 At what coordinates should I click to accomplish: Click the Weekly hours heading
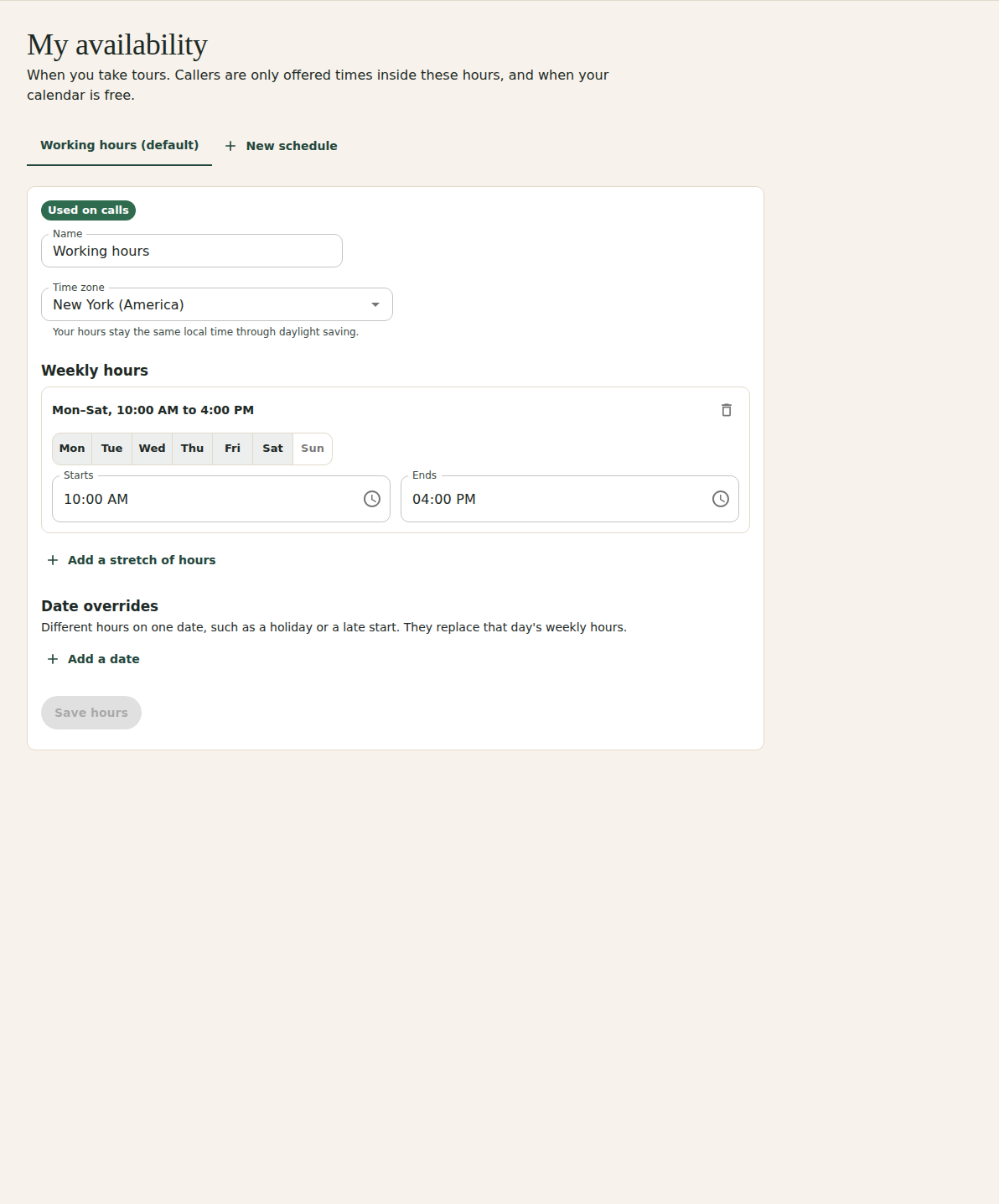click(95, 371)
